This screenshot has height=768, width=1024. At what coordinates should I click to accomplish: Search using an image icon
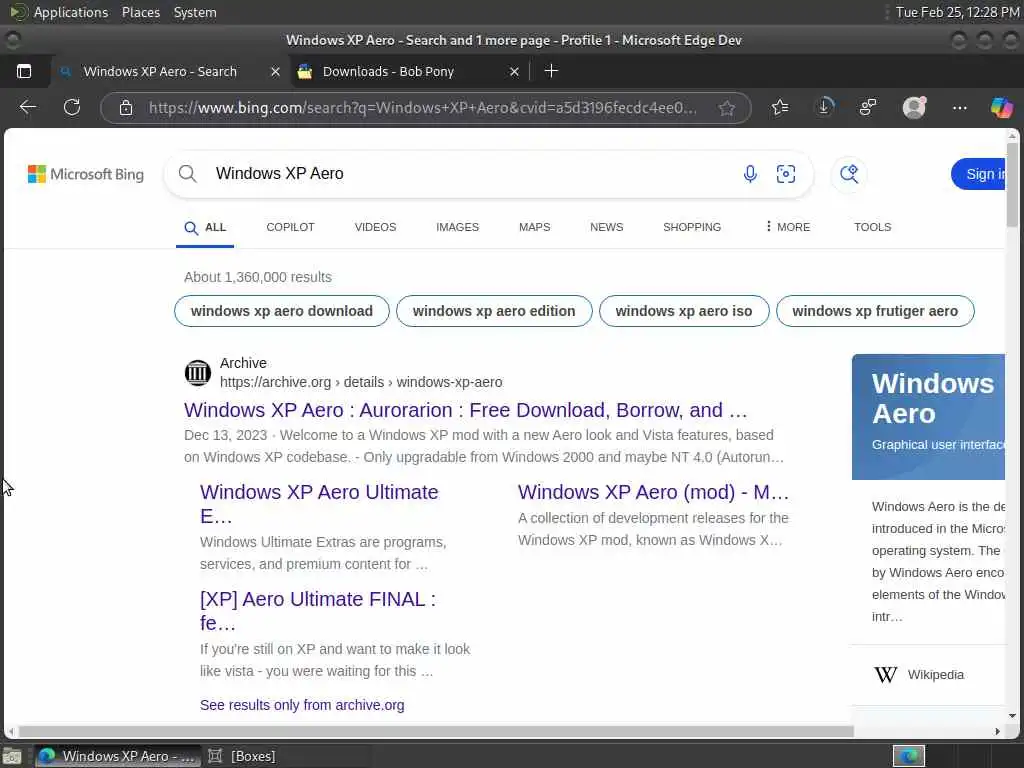tap(786, 174)
